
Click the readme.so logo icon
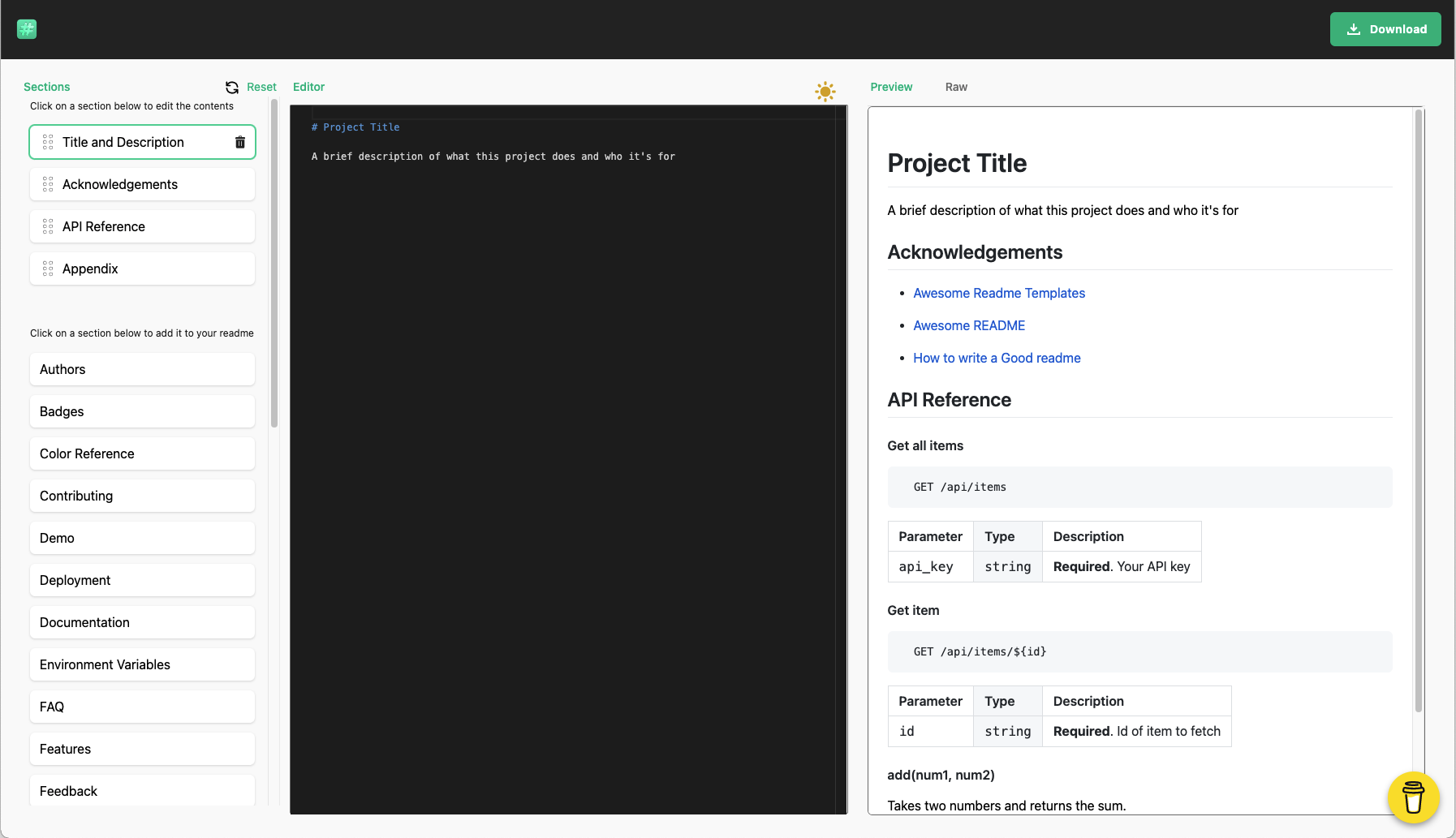27,28
